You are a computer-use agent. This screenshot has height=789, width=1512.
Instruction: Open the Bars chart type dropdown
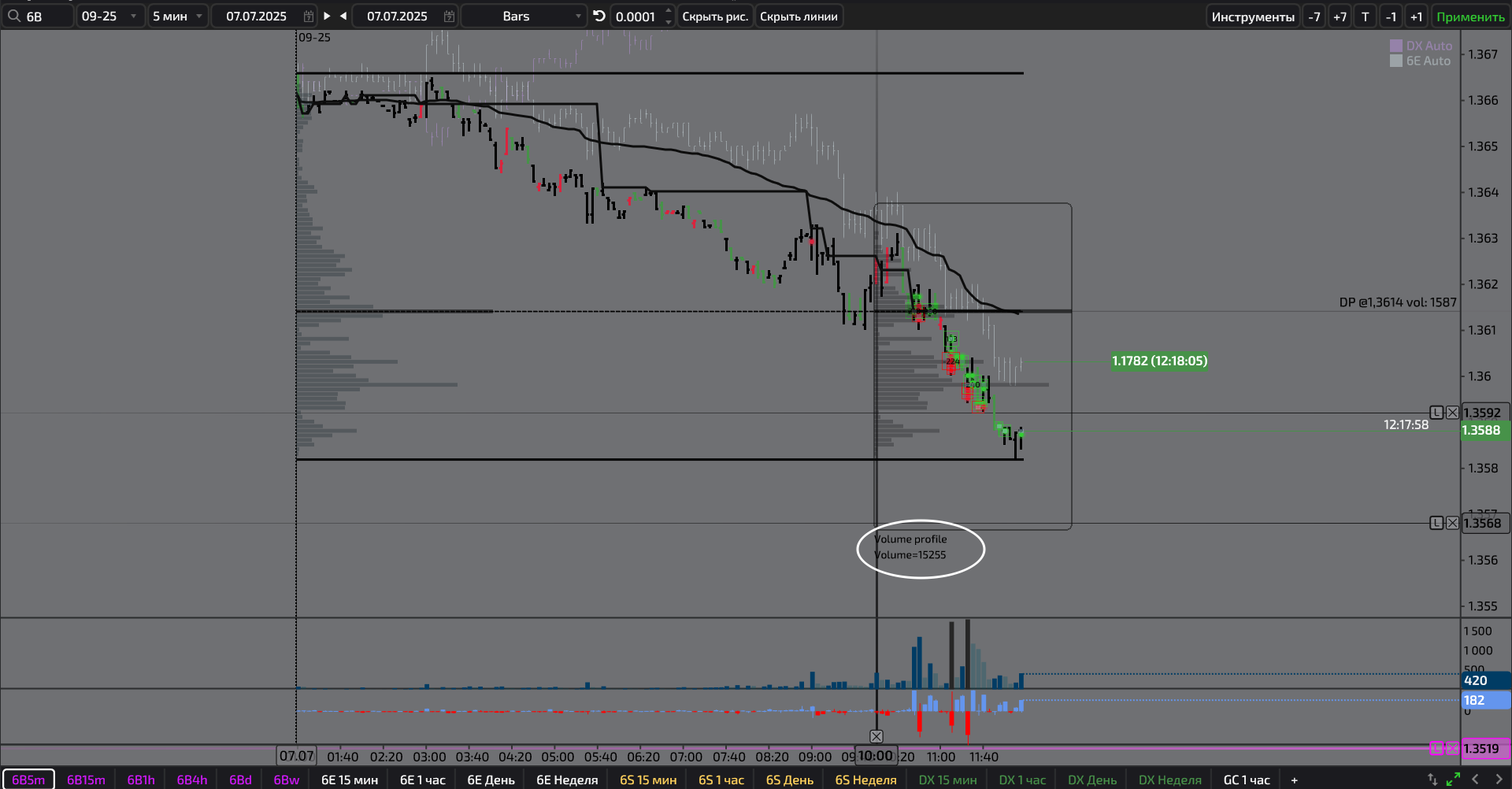[x=524, y=16]
